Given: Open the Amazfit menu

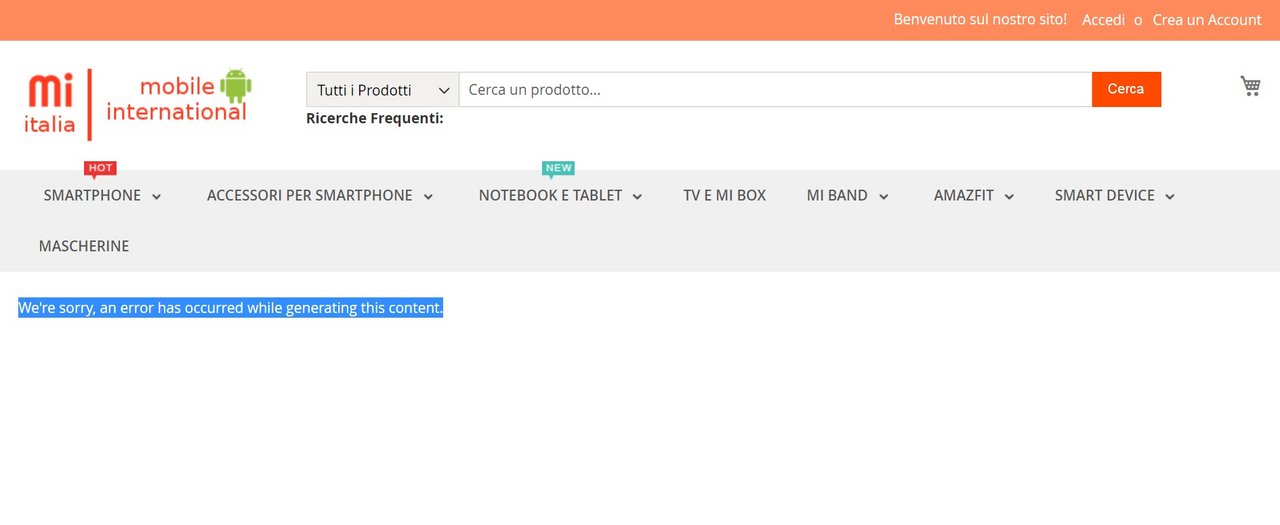Looking at the screenshot, I should 964,196.
